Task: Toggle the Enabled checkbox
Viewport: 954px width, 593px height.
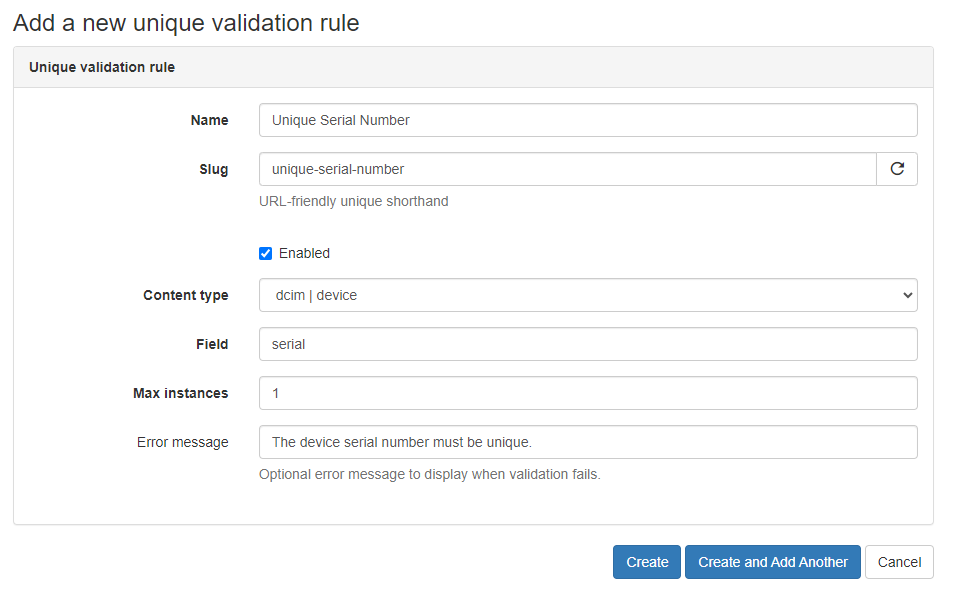Action: 266,253
